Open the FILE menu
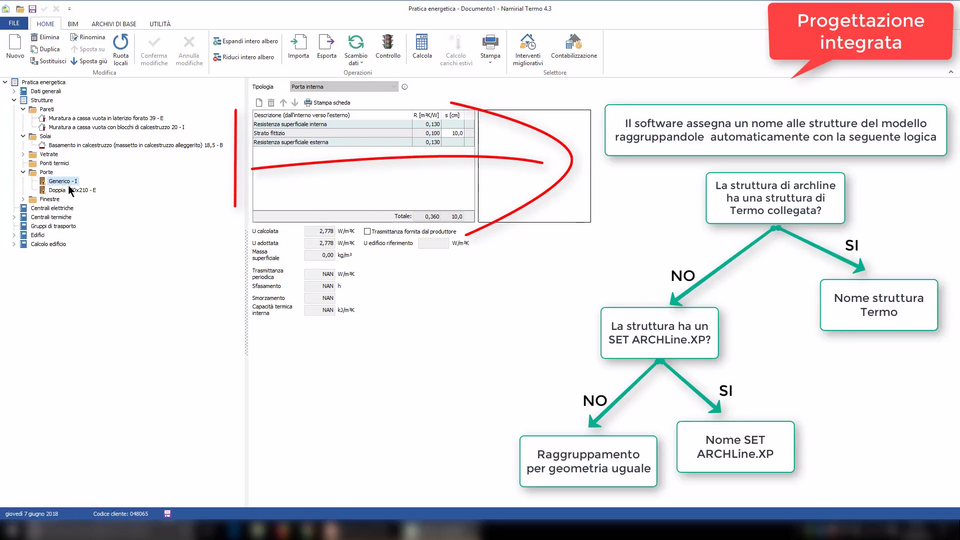Viewport: 960px width, 540px height. (x=13, y=23)
